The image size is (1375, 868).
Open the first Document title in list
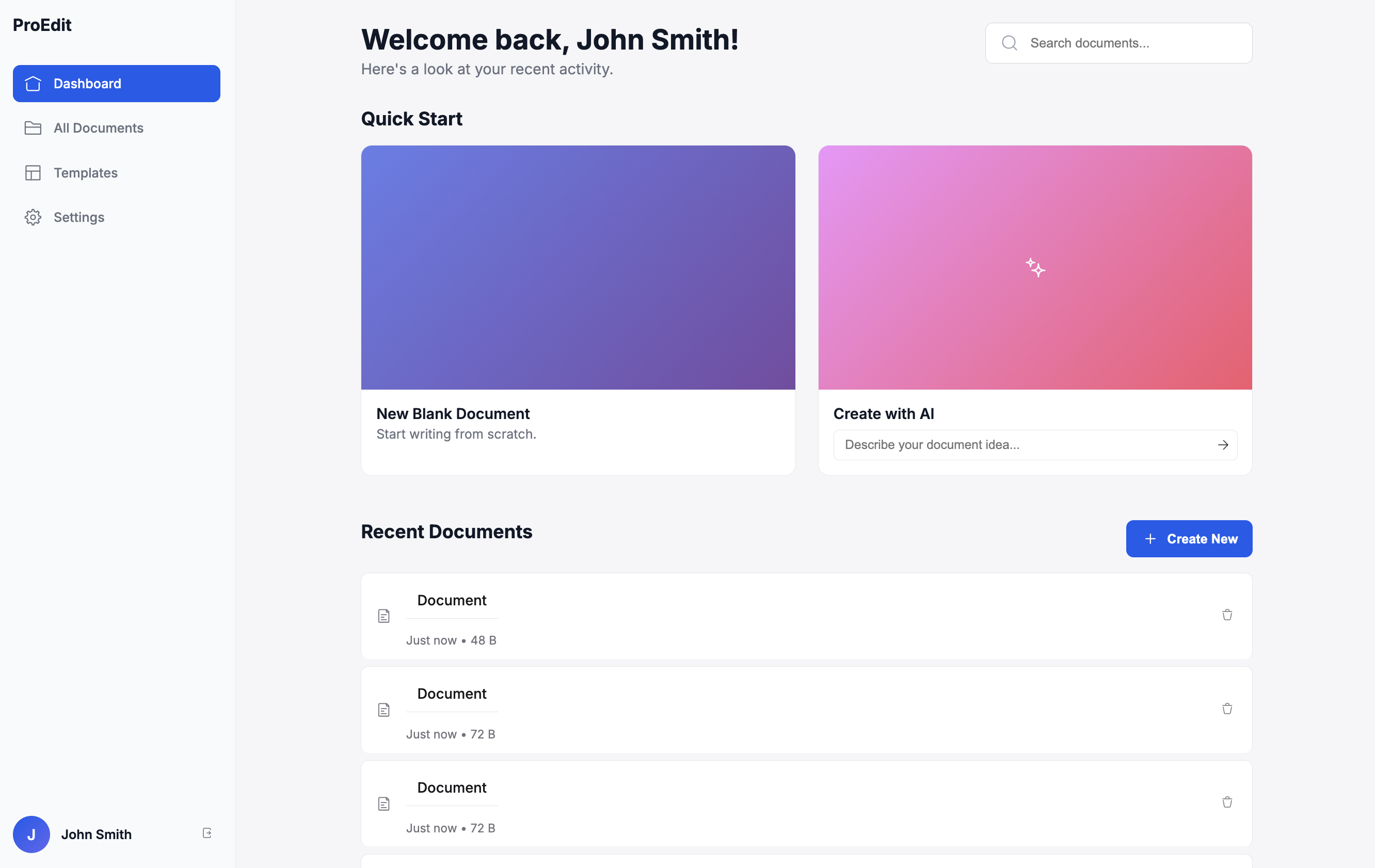click(452, 600)
